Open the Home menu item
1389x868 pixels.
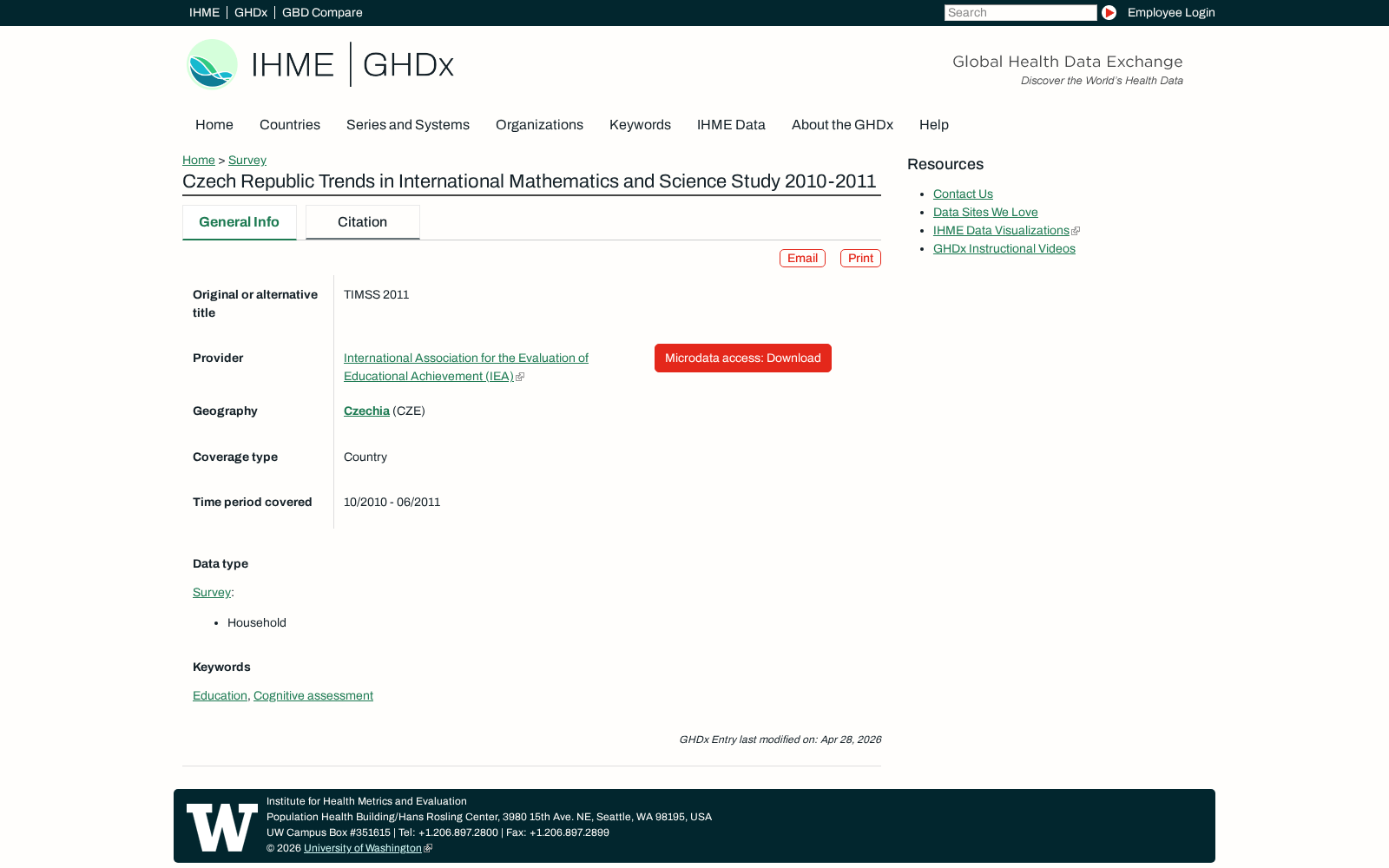214,125
